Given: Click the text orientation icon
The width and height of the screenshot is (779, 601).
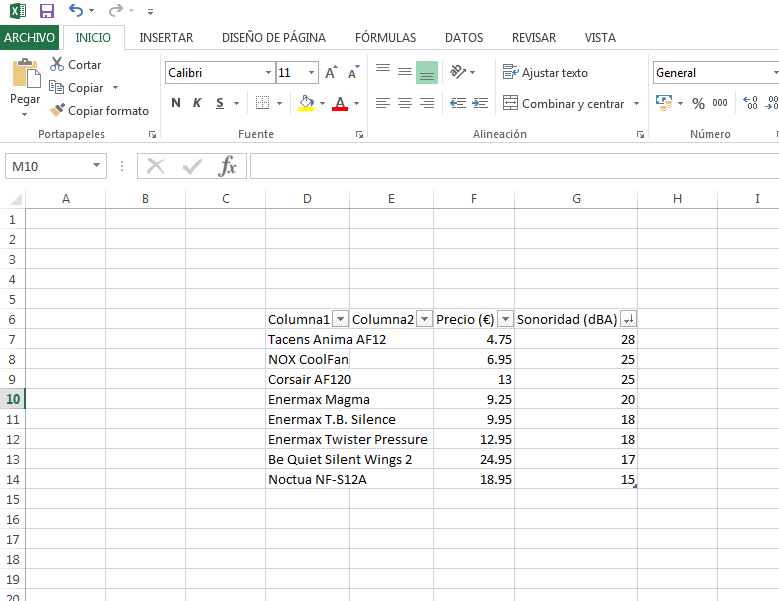Looking at the screenshot, I should tap(458, 73).
